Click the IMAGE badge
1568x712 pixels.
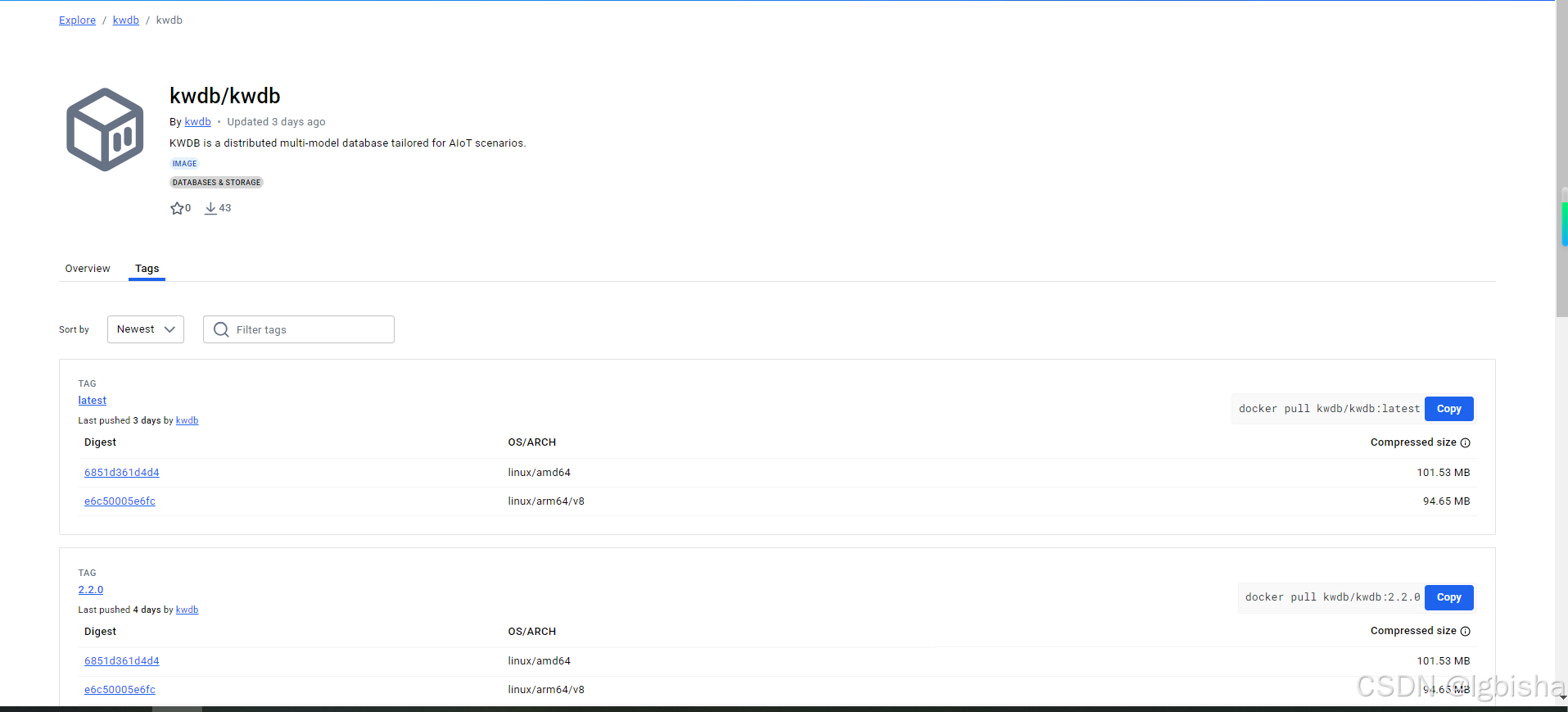click(184, 164)
